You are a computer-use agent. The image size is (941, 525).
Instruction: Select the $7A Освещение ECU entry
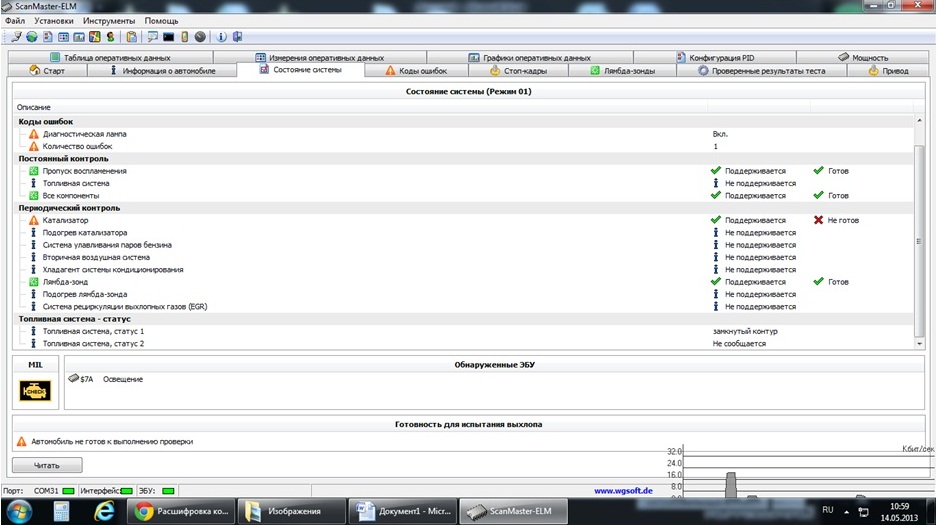[x=110, y=379]
